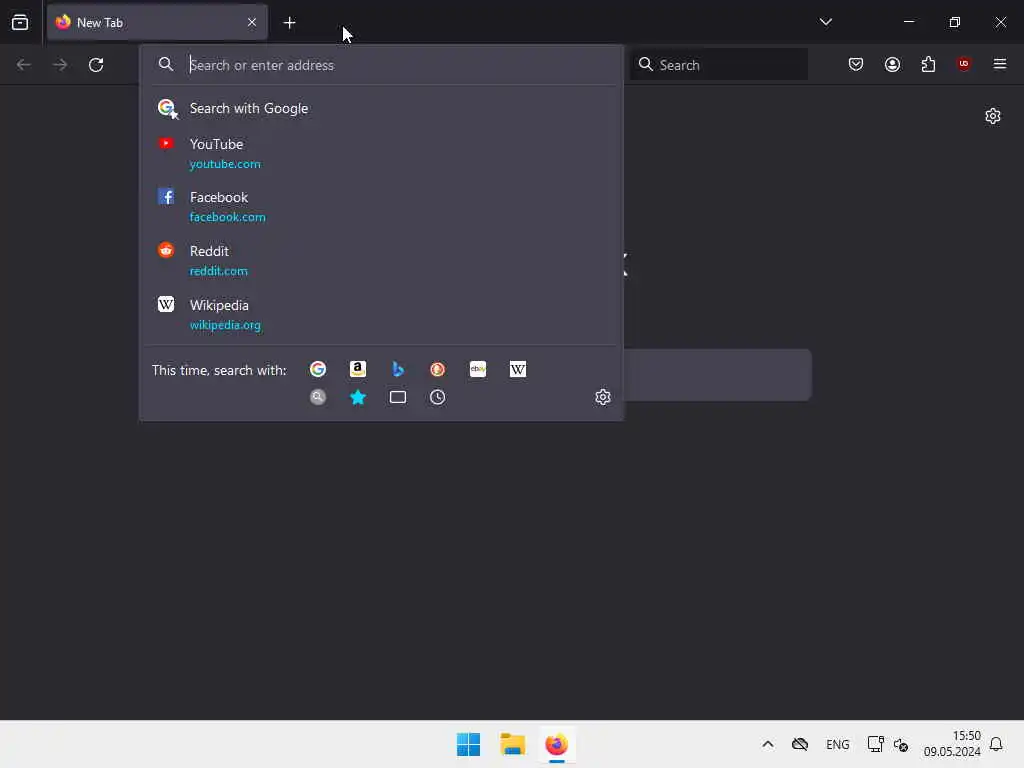Viewport: 1024px width, 768px height.
Task: Click the Search box in toolbar
Action: (x=719, y=65)
